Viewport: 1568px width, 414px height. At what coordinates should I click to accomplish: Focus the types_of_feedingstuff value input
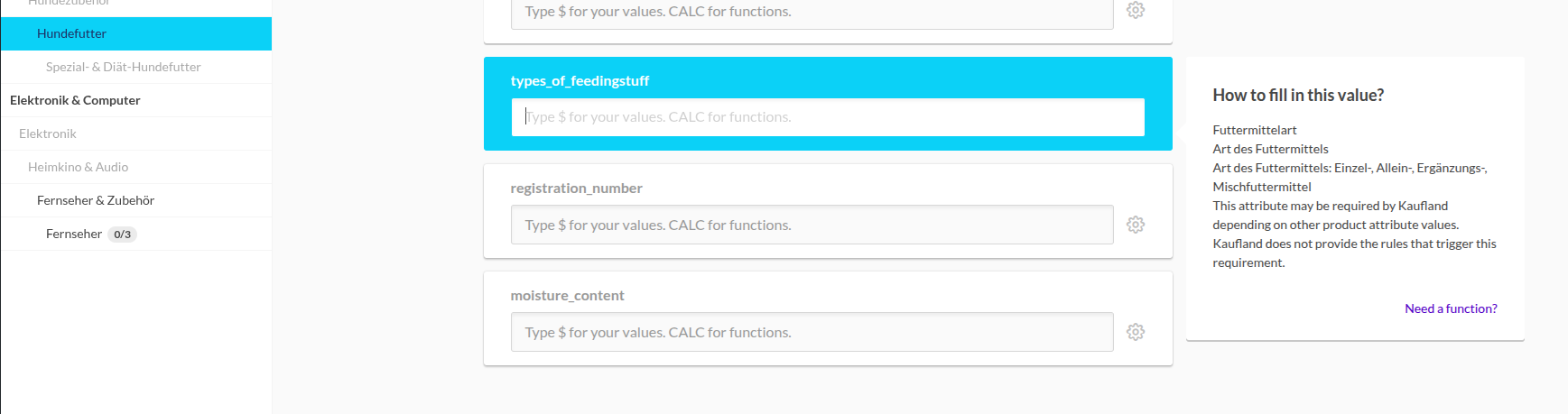pyautogui.click(x=828, y=117)
